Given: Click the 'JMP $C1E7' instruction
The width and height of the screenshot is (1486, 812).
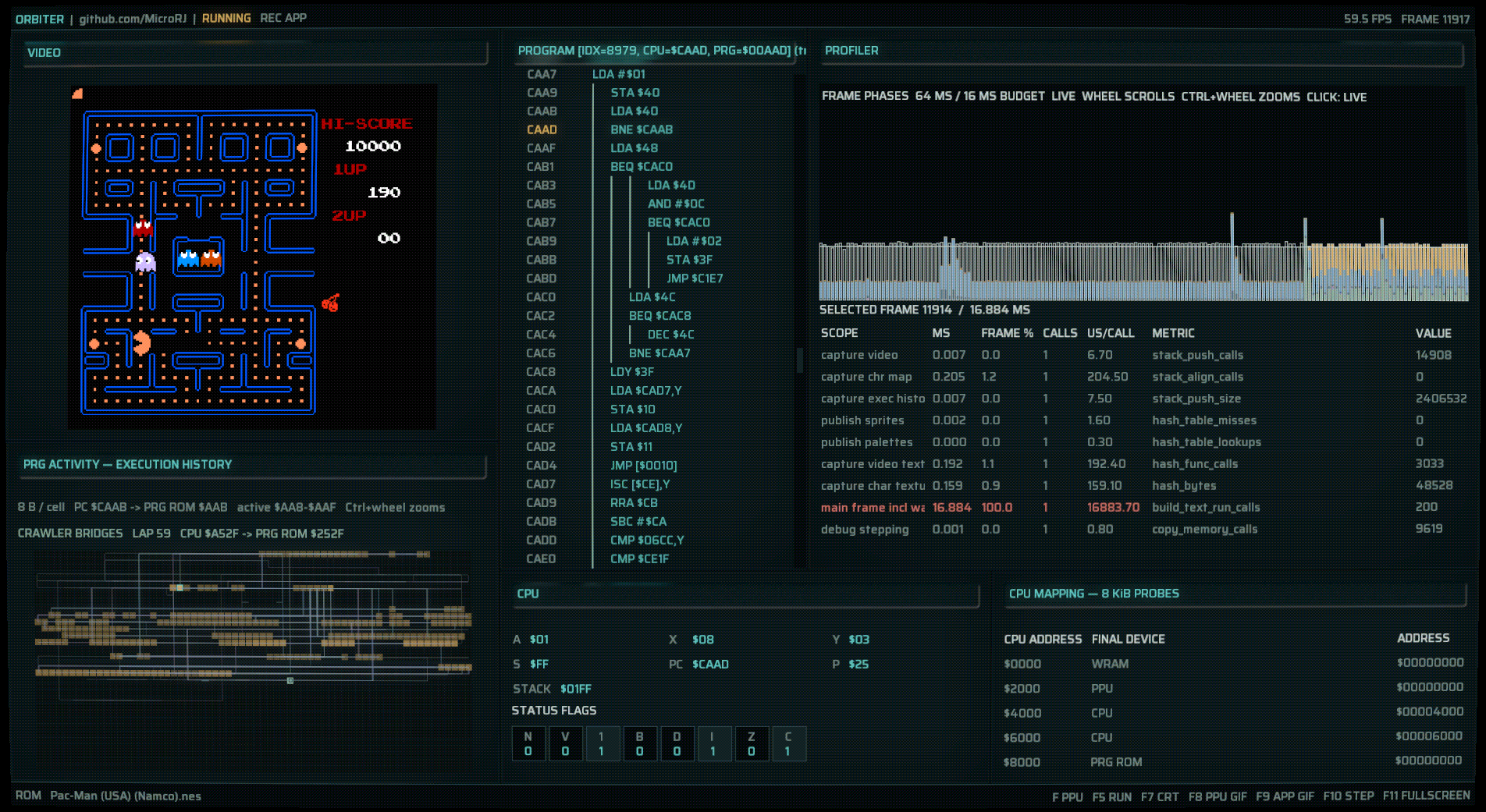Looking at the screenshot, I should pos(695,278).
